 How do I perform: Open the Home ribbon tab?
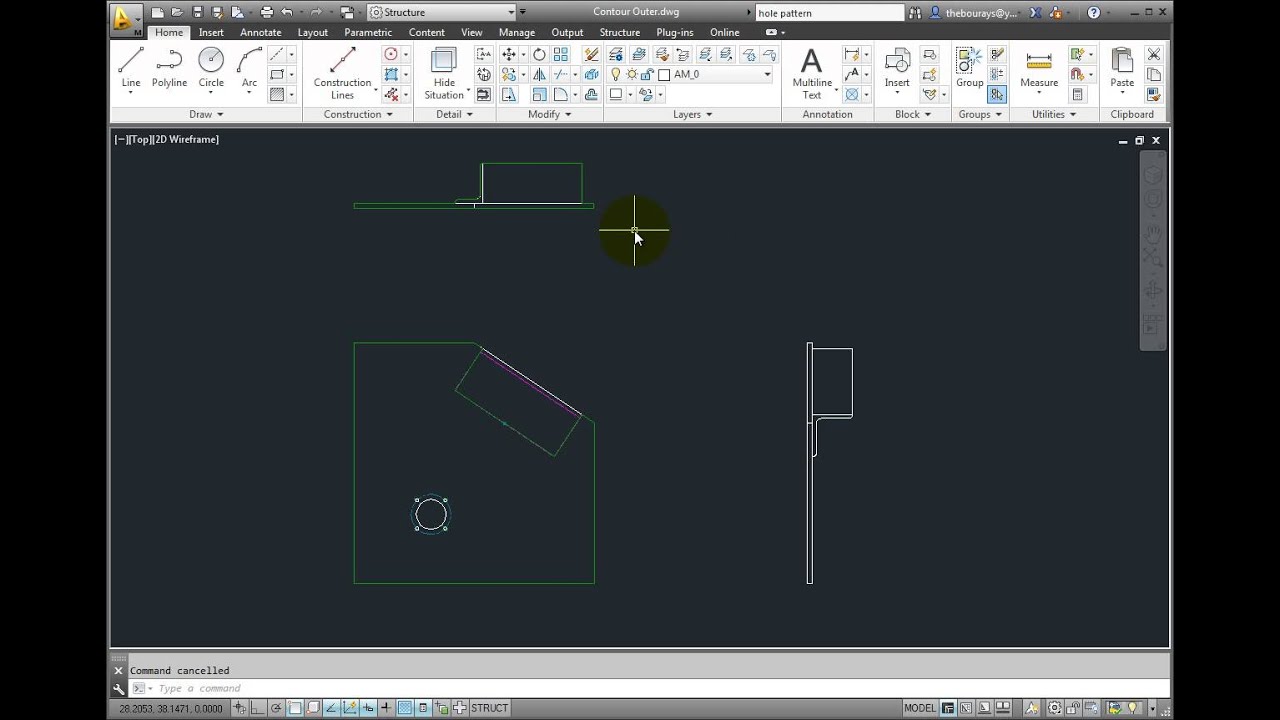tap(169, 32)
